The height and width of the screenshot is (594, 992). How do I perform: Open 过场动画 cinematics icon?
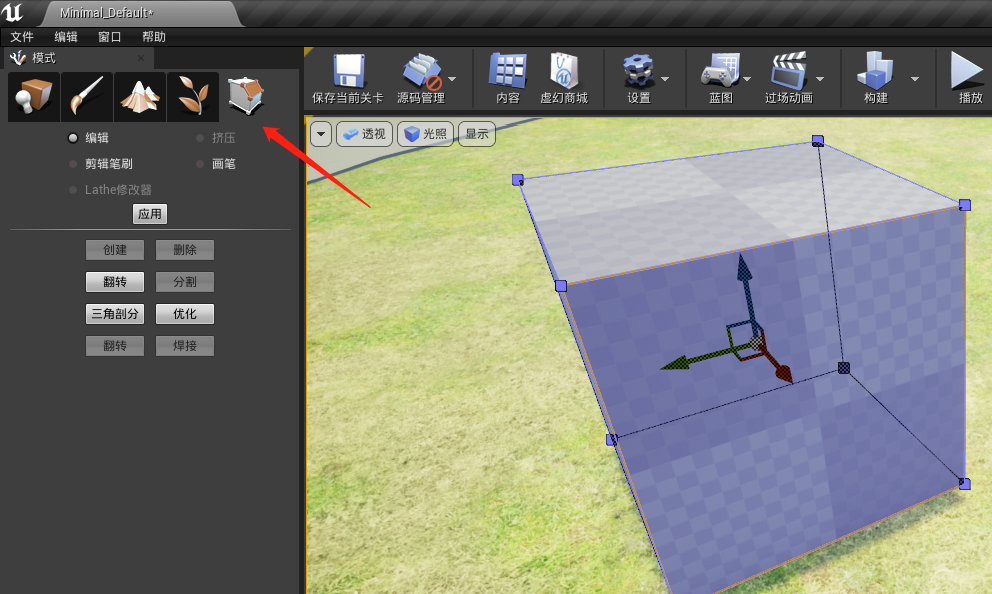(x=788, y=79)
